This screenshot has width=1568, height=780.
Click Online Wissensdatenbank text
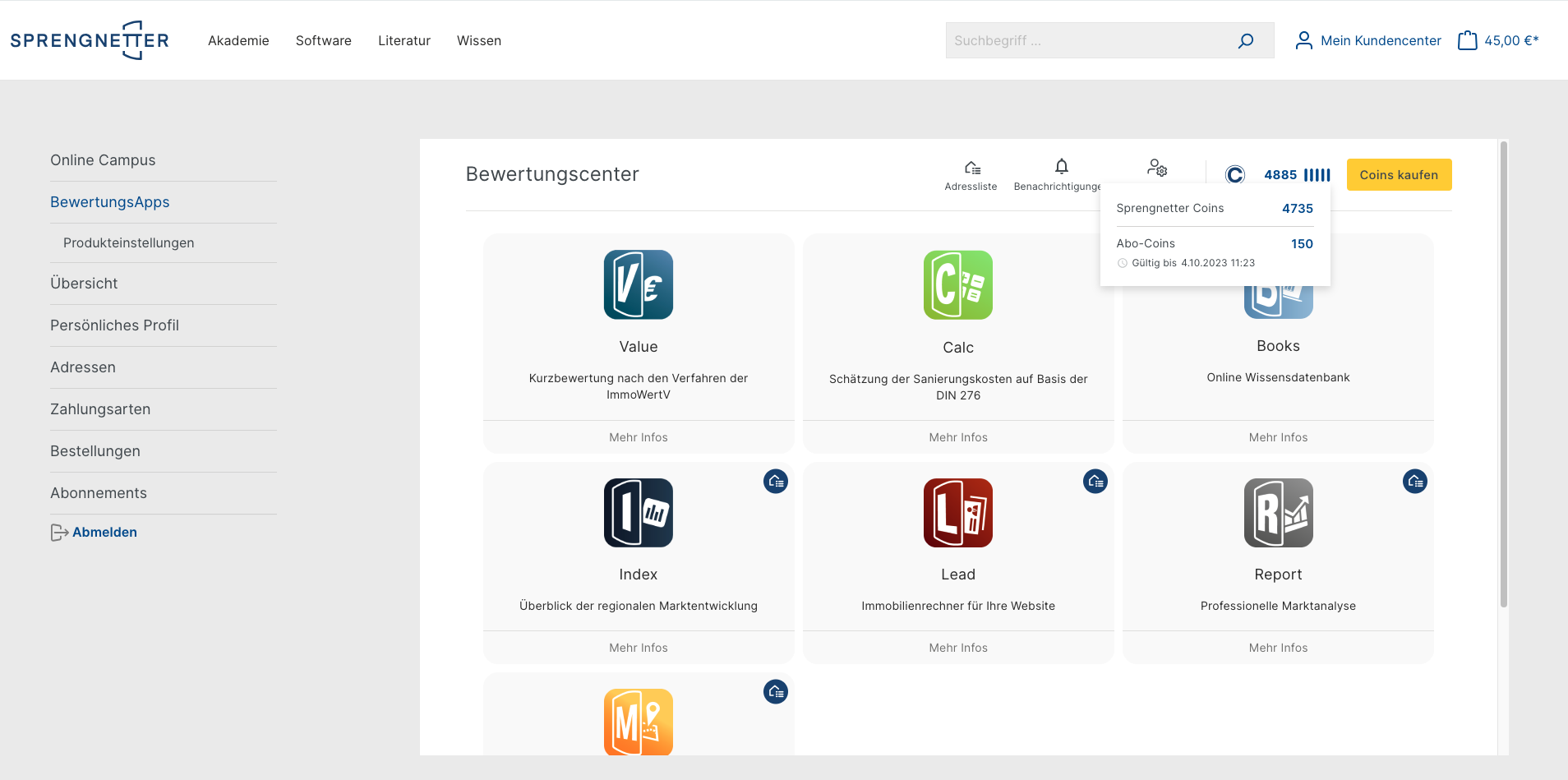pos(1278,377)
